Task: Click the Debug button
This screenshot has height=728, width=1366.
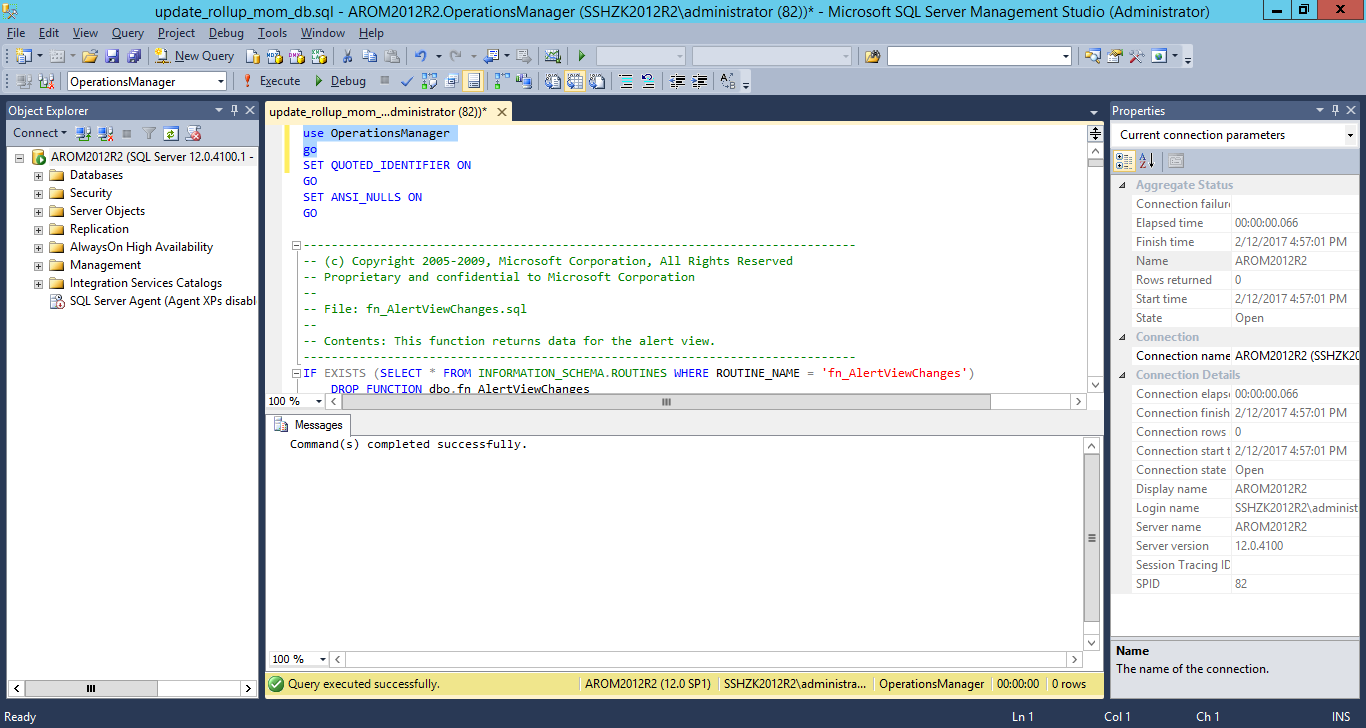Action: [346, 80]
